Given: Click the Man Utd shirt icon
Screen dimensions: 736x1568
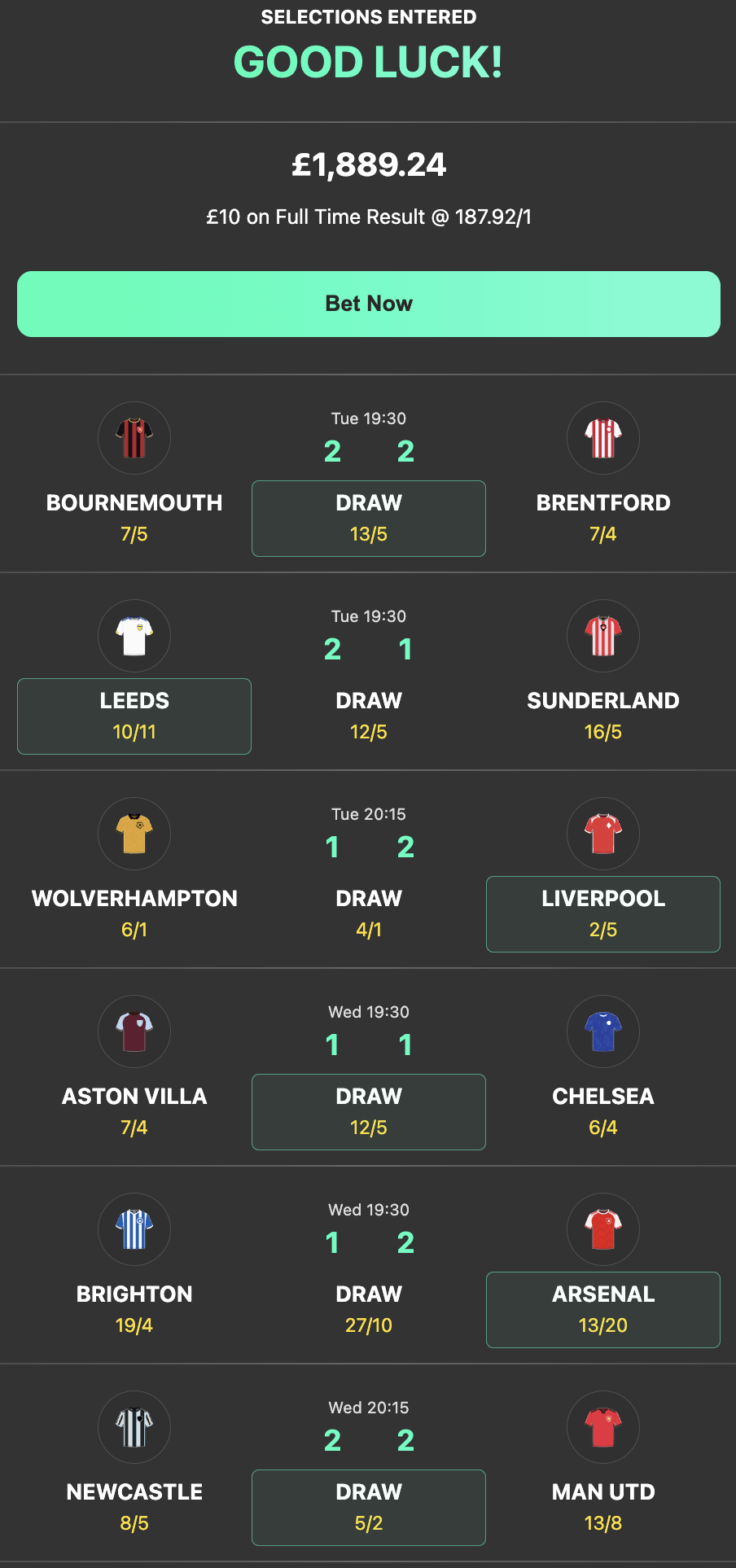Looking at the screenshot, I should (602, 1427).
